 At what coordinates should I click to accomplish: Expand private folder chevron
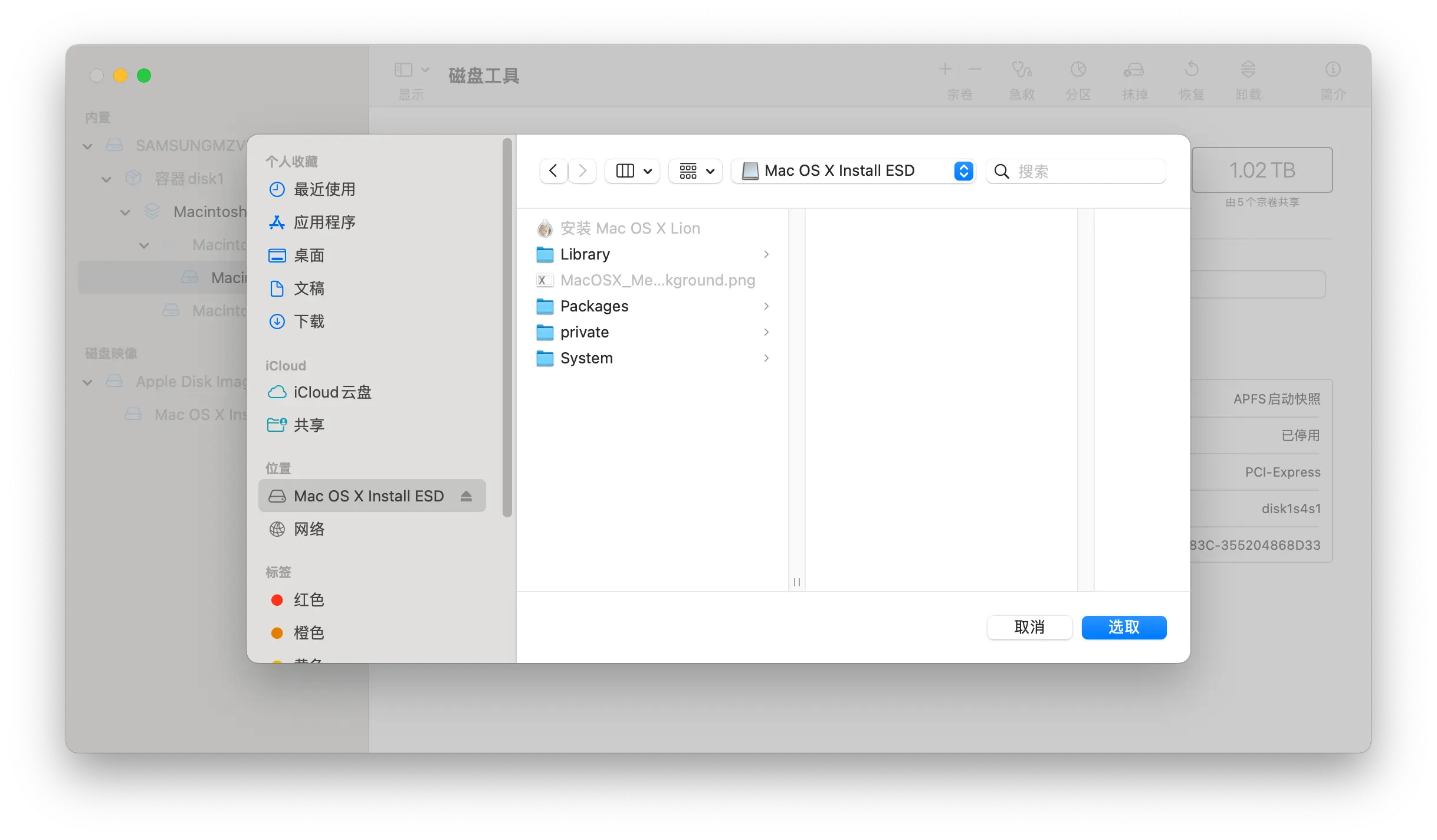[x=766, y=332]
